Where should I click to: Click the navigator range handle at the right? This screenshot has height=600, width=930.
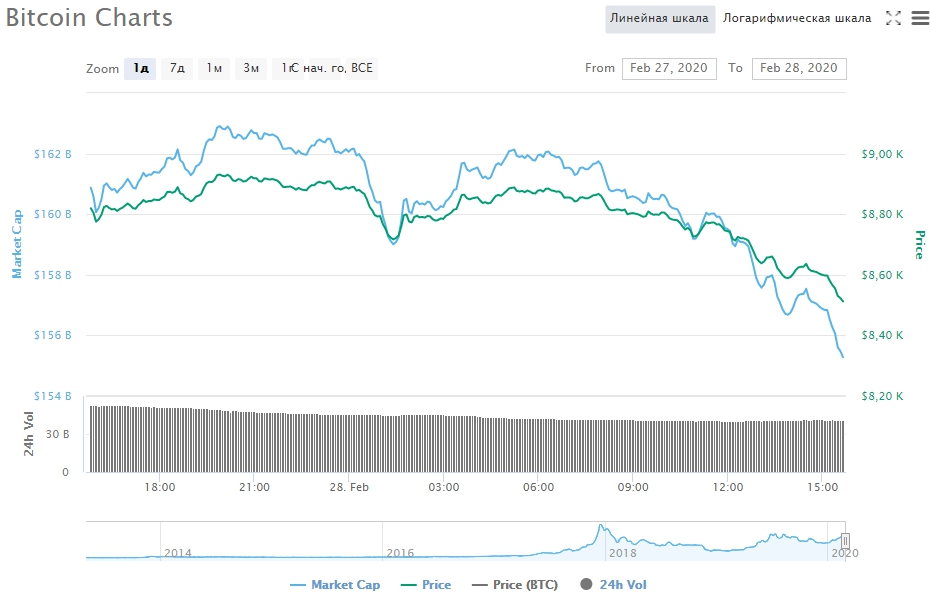point(846,541)
